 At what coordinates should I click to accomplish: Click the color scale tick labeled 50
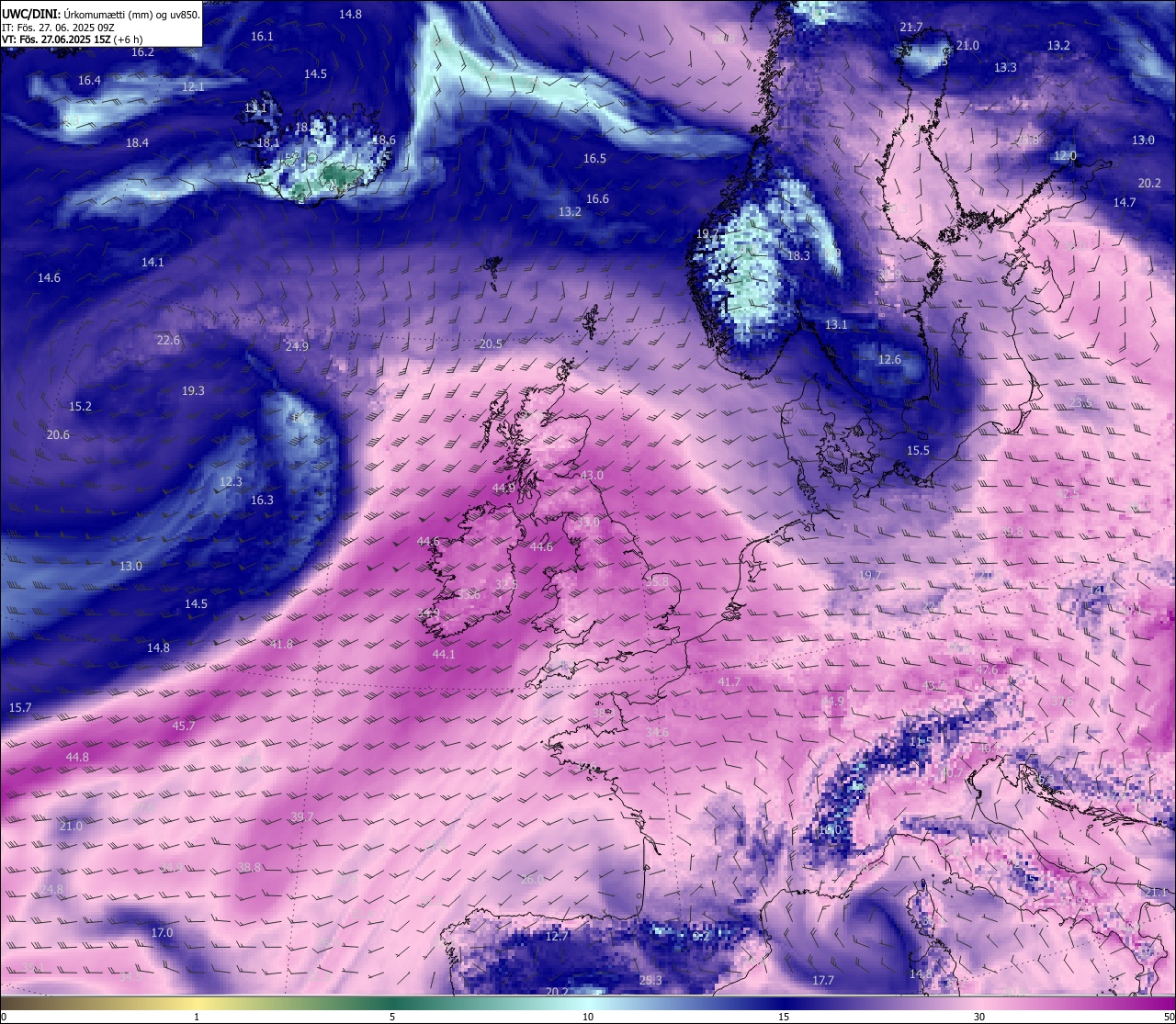point(1168,1017)
